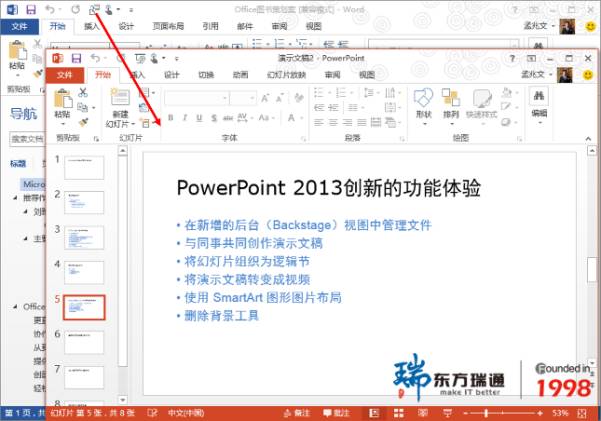Increase font size in PowerPoint ribbon
The height and width of the screenshot is (421, 601).
(265, 99)
